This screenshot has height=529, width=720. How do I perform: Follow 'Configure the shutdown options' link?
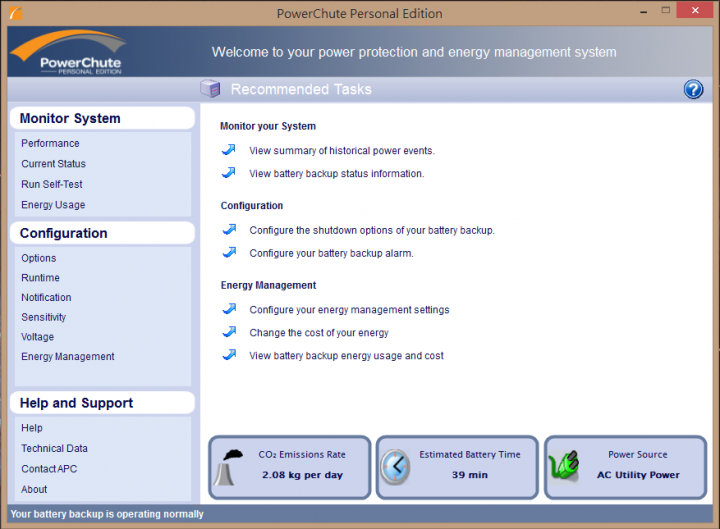click(372, 230)
